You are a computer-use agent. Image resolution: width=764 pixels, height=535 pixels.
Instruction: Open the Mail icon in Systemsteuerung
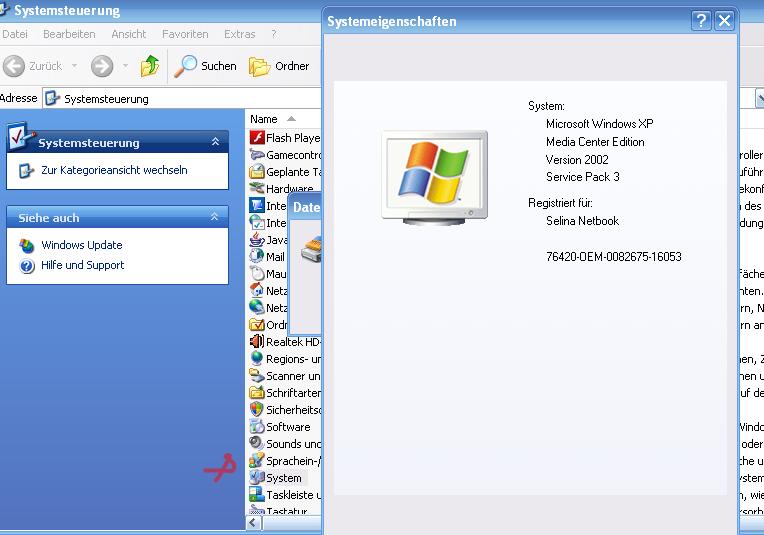(x=257, y=257)
